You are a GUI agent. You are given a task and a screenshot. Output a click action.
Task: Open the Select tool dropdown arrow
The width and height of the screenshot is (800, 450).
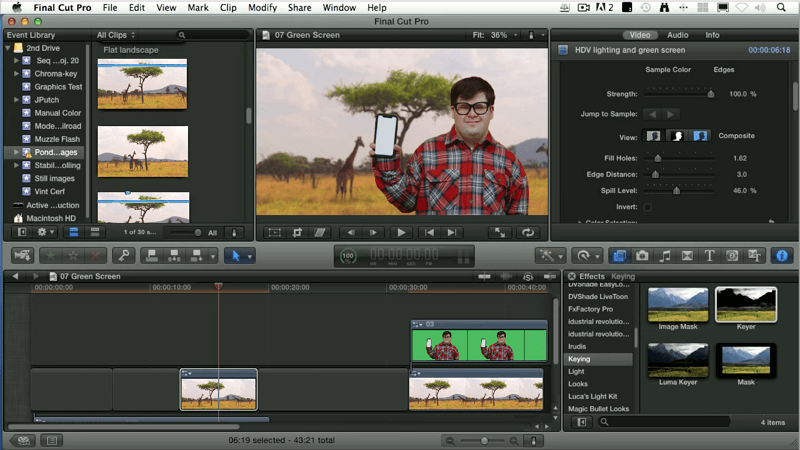249,256
